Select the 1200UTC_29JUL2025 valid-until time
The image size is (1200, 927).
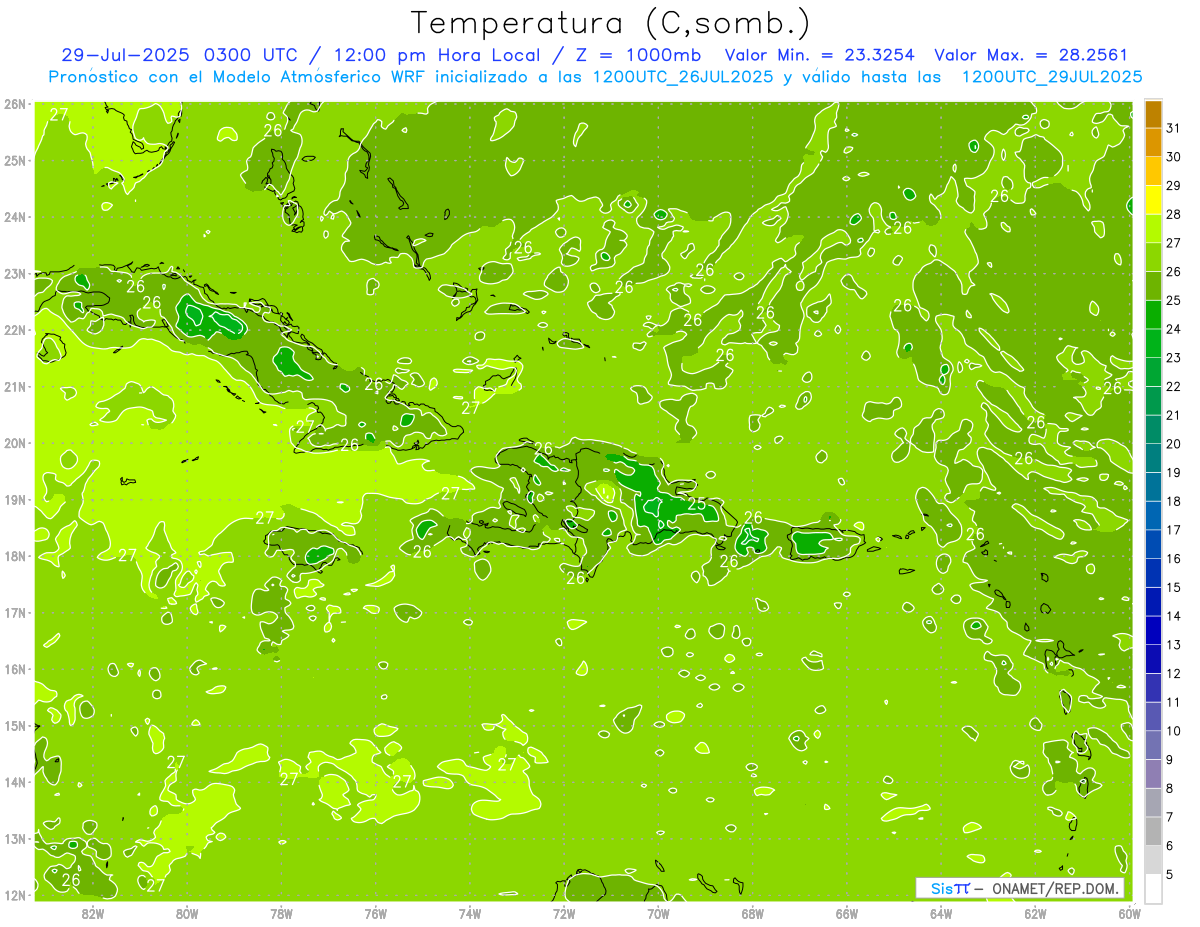pyautogui.click(x=1052, y=76)
